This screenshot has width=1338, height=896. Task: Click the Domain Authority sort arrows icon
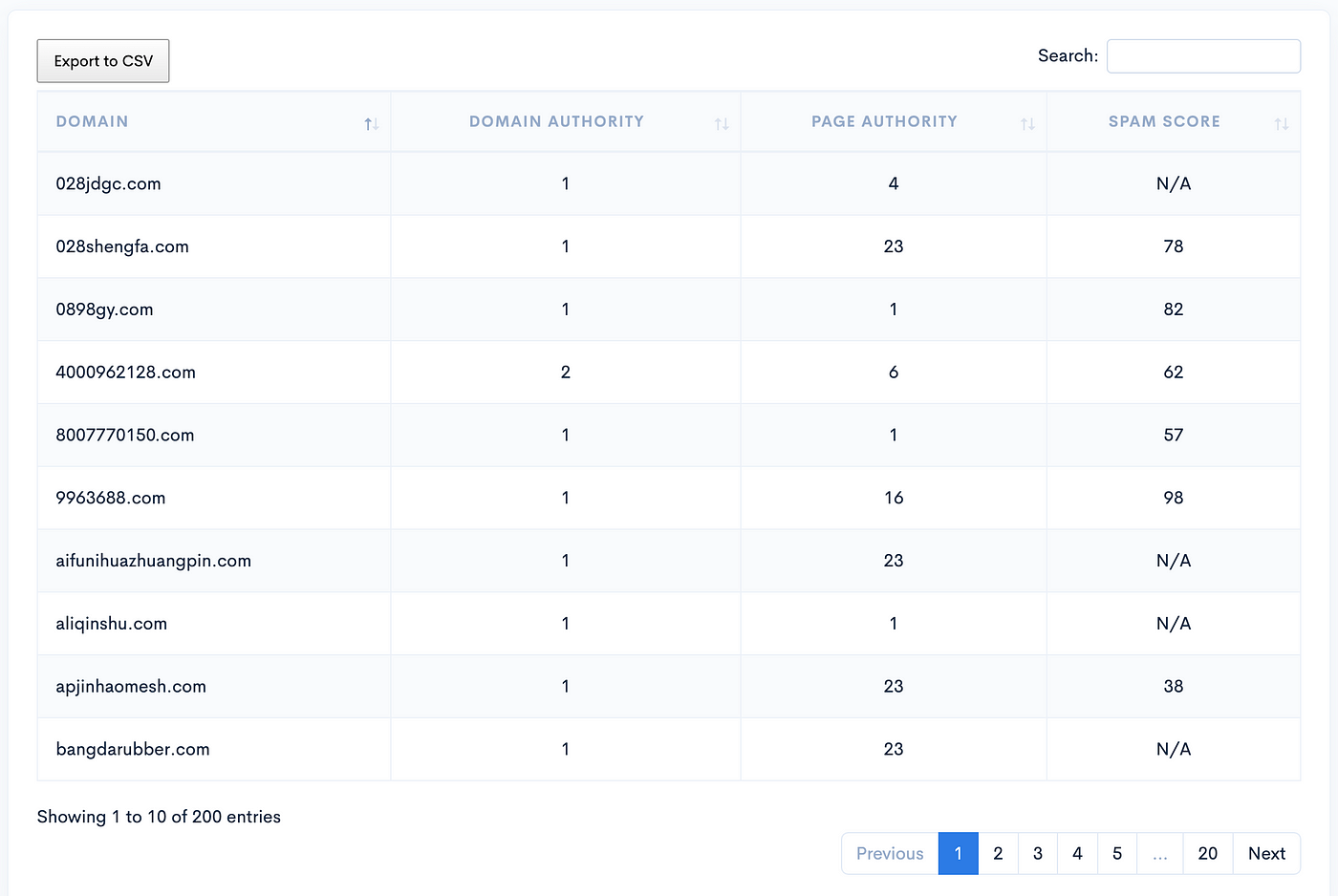click(722, 123)
